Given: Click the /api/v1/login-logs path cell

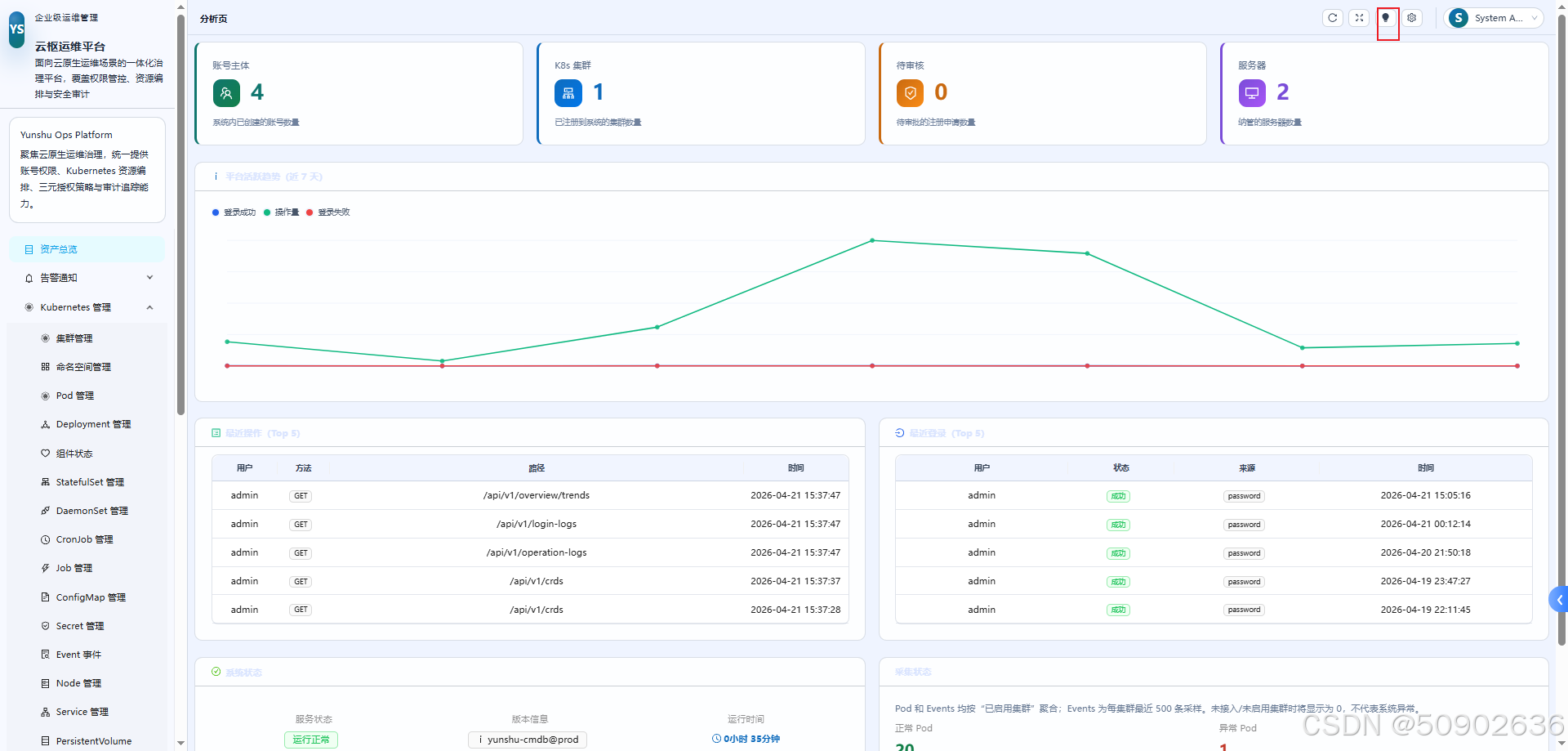Looking at the screenshot, I should point(537,524).
